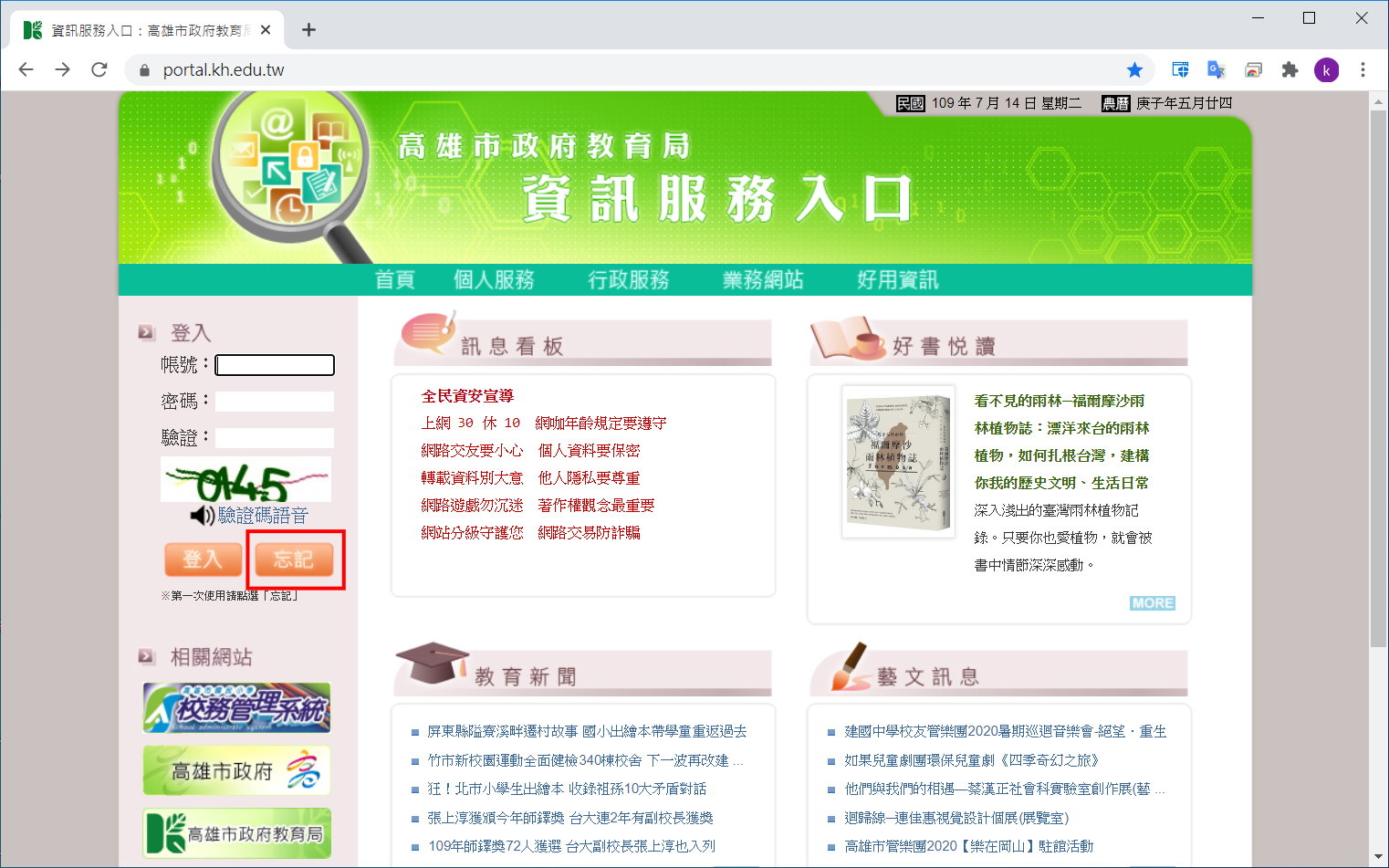Reload the page with the refresh icon
1389x868 pixels.
99,69
